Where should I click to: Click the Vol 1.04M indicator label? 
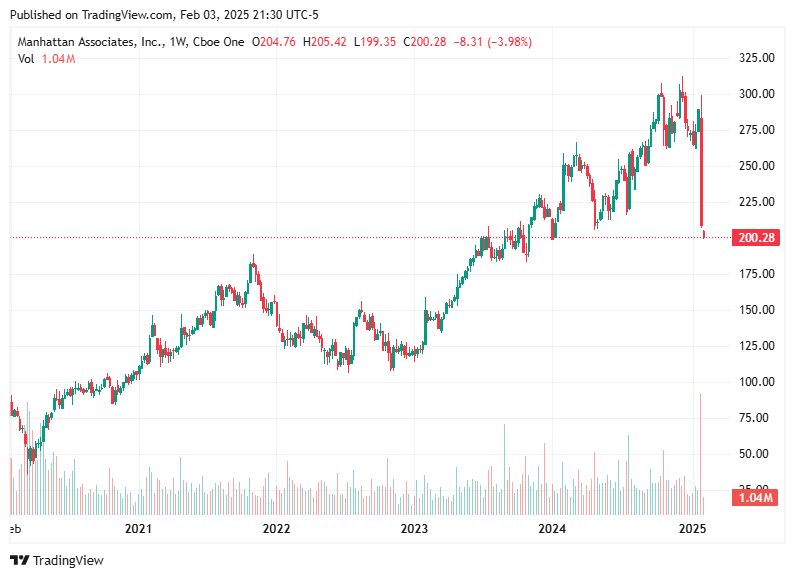tap(46, 59)
